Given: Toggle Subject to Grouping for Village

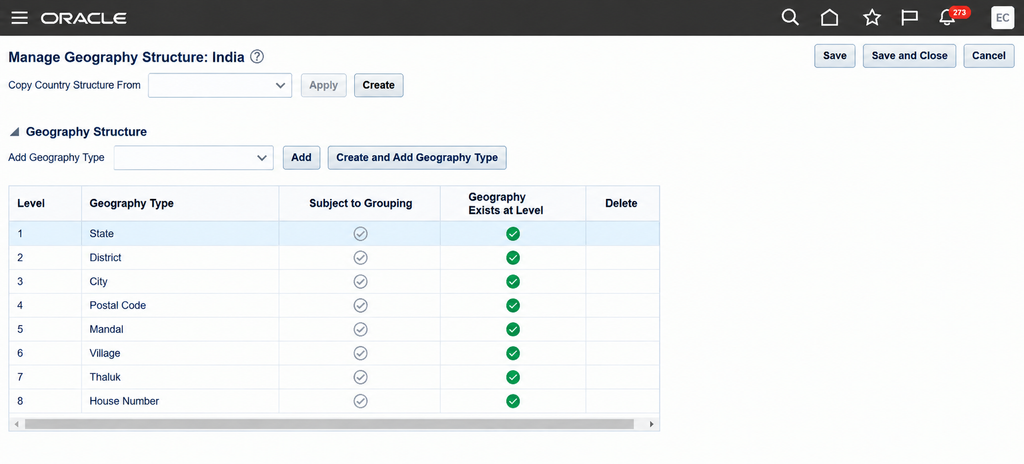Looking at the screenshot, I should coord(360,353).
